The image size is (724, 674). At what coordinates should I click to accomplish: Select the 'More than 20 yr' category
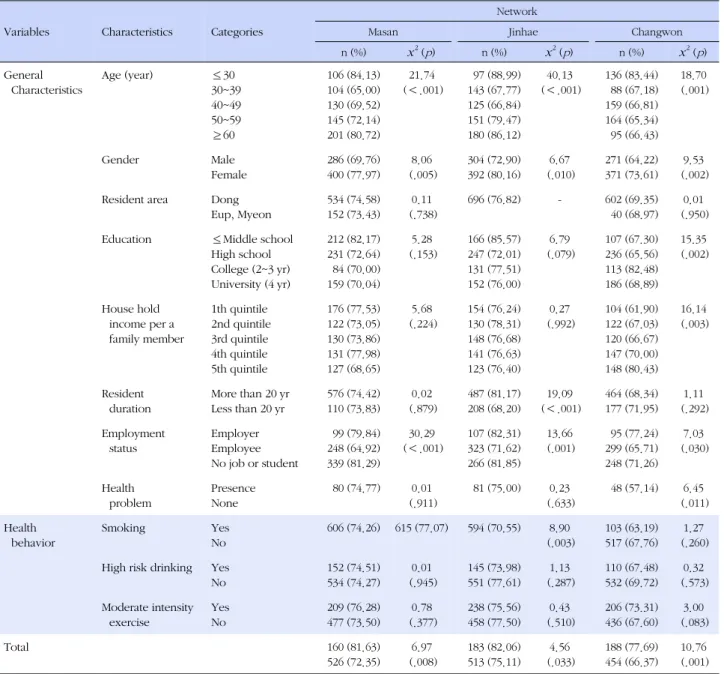pyautogui.click(x=250, y=394)
